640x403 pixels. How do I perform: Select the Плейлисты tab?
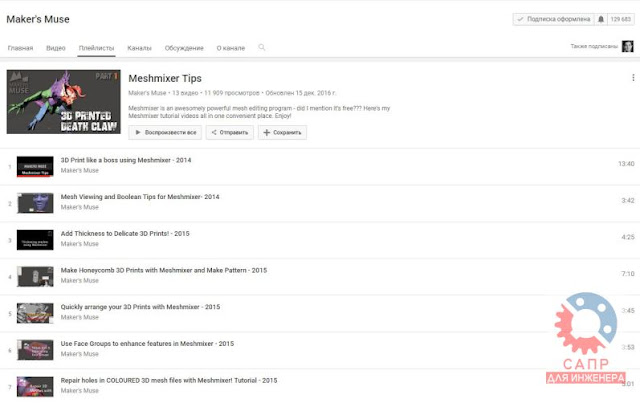(x=96, y=48)
